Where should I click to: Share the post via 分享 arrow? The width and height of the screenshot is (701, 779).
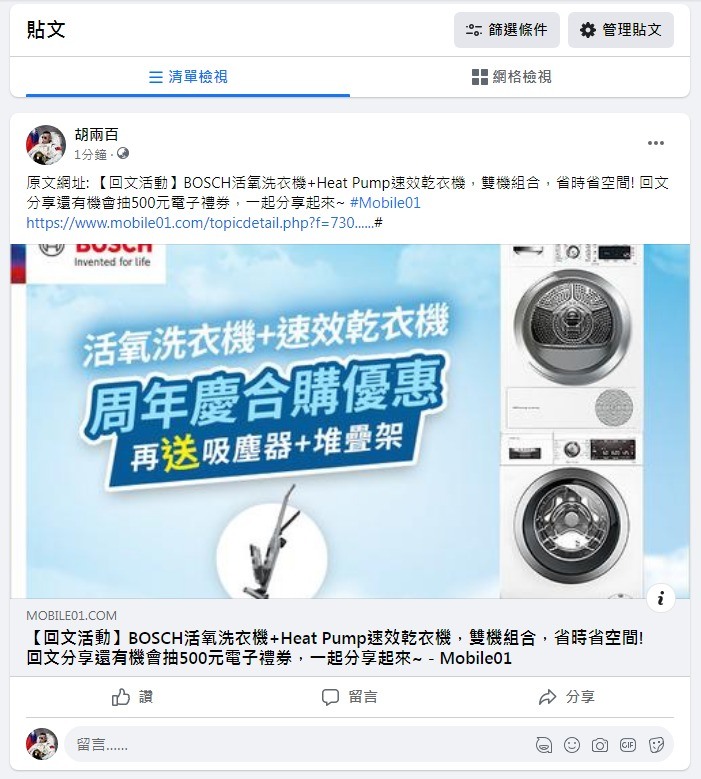[x=566, y=697]
